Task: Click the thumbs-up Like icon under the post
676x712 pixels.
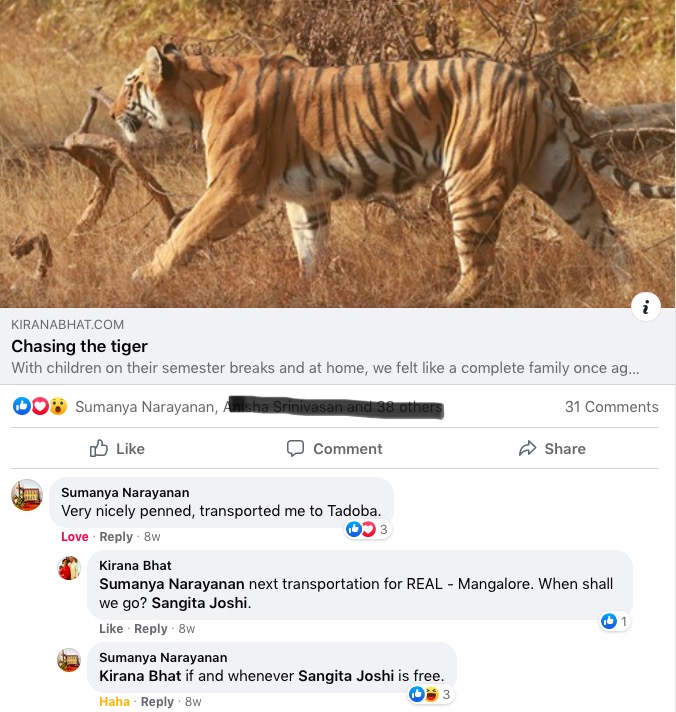Action: [100, 449]
